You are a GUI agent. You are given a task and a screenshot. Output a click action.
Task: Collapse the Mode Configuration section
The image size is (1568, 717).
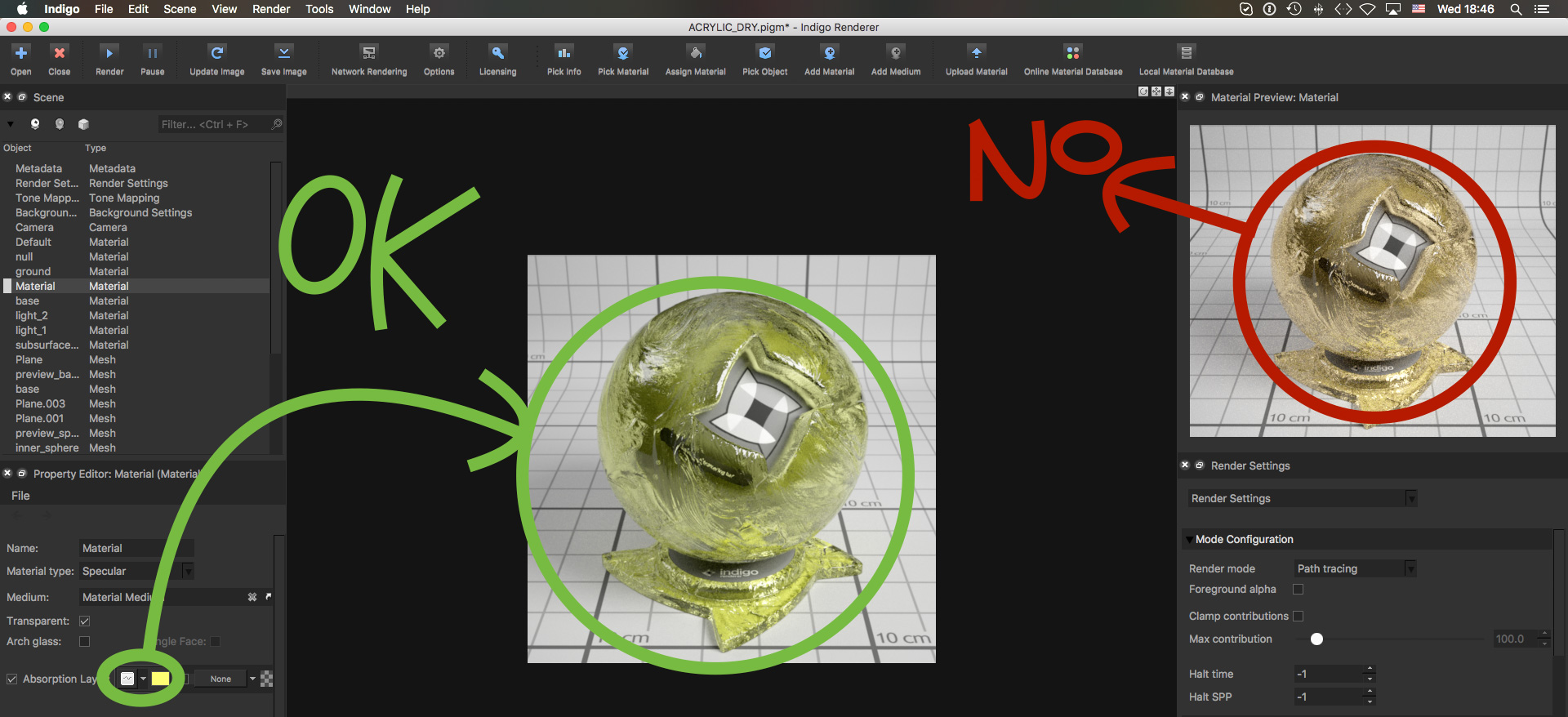click(1188, 540)
